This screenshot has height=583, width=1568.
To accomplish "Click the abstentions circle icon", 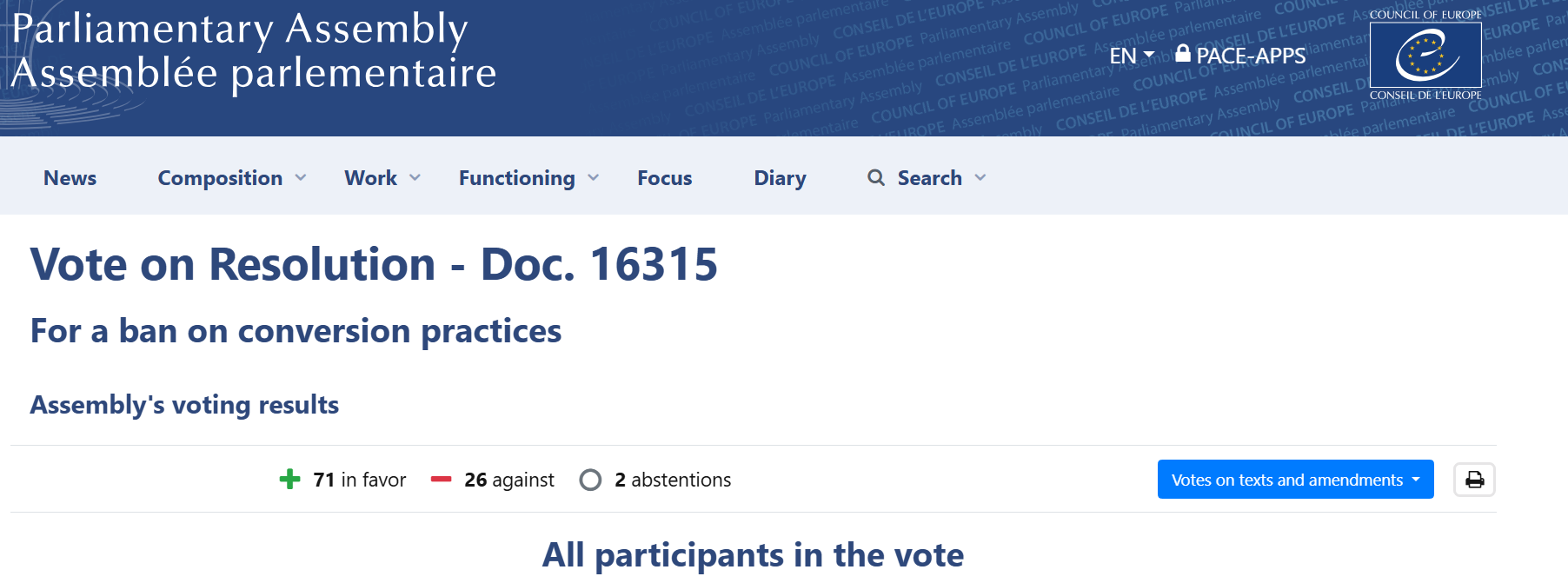I will click(590, 480).
